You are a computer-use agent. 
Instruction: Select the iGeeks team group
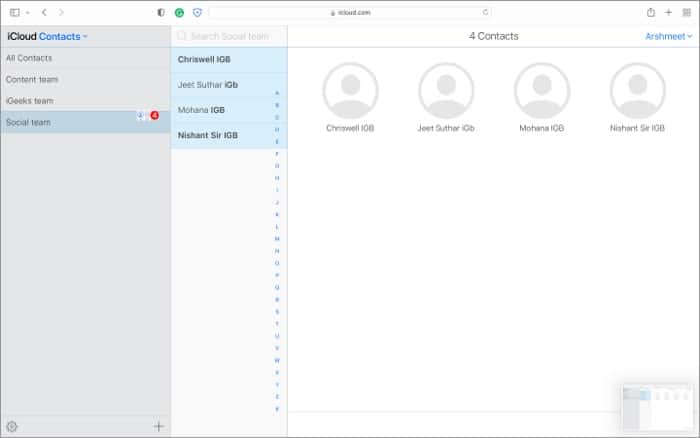[x=85, y=101]
